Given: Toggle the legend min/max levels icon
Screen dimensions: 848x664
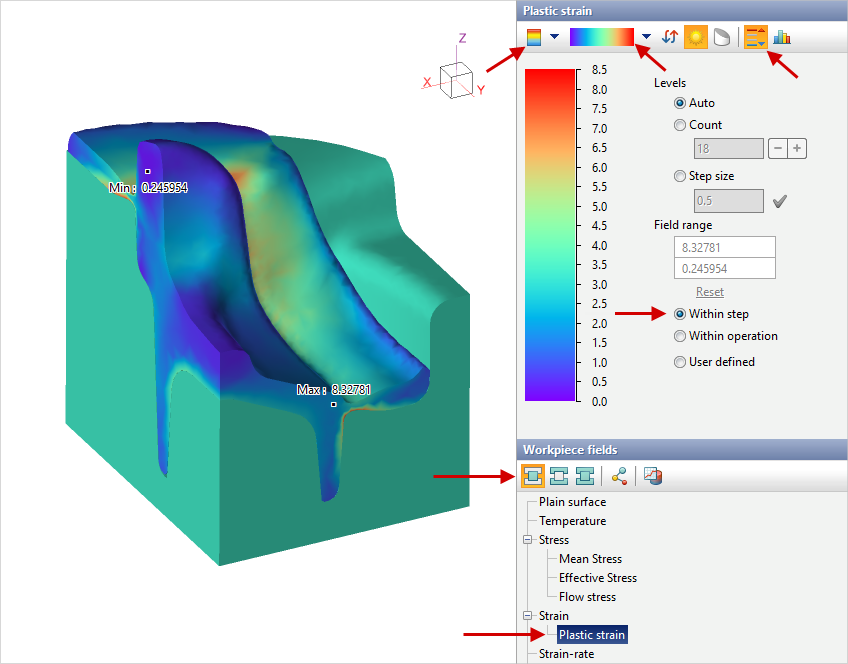Looking at the screenshot, I should pyautogui.click(x=756, y=37).
